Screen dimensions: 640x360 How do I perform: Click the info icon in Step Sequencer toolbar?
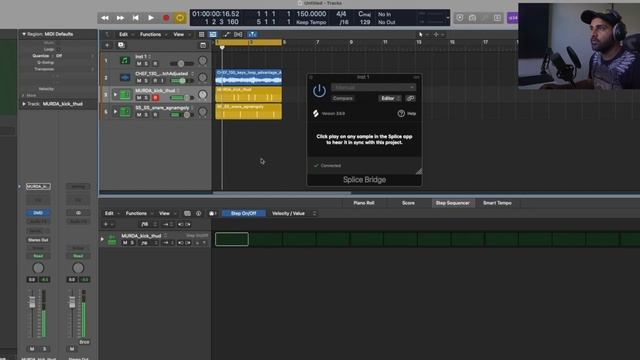click(198, 213)
